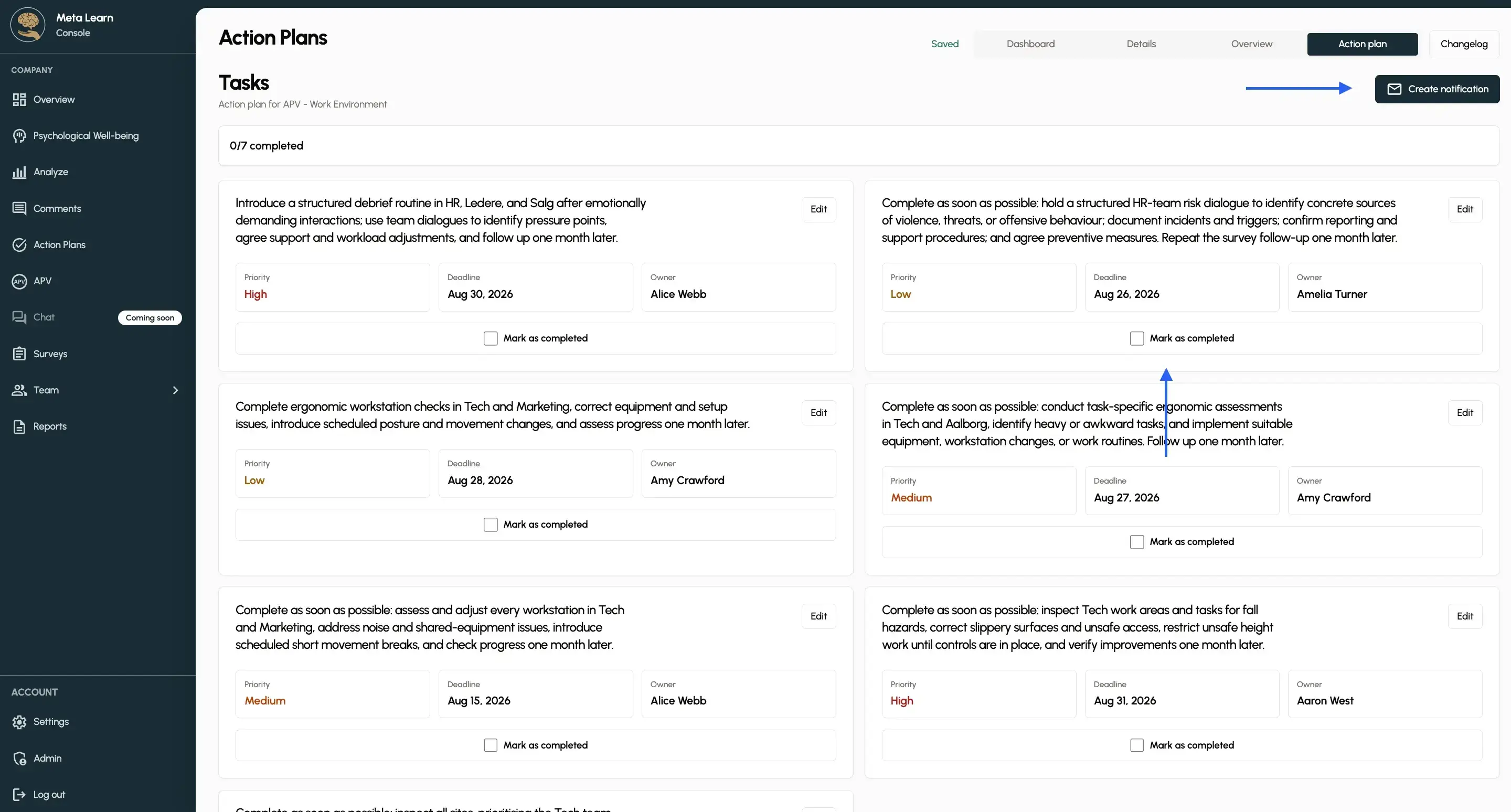Edit the task-specific ergonomic assessments task
1511x812 pixels.
1465,413
